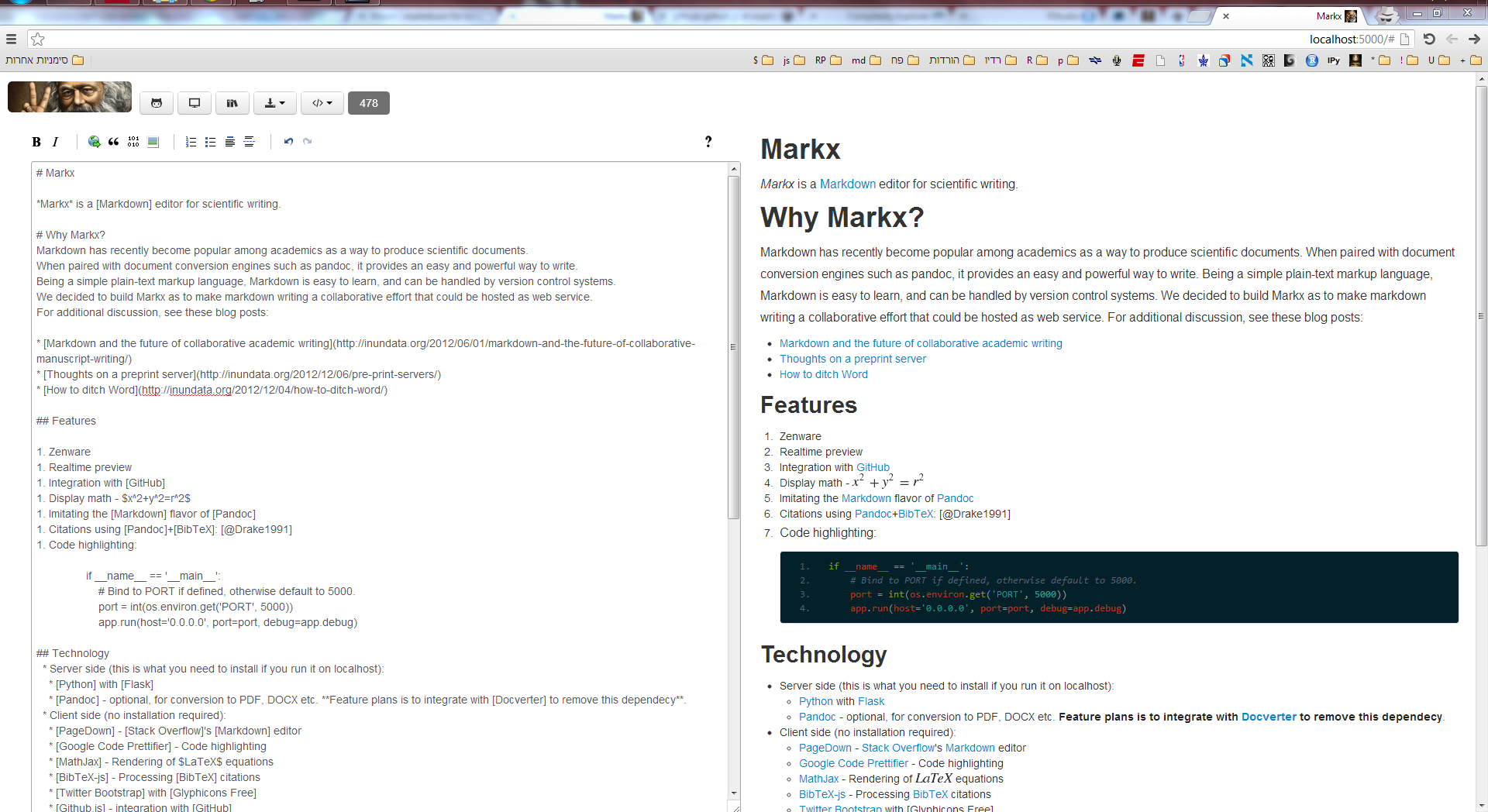1488x812 pixels.
Task: Expand the download dropdown menu
Action: (x=275, y=103)
